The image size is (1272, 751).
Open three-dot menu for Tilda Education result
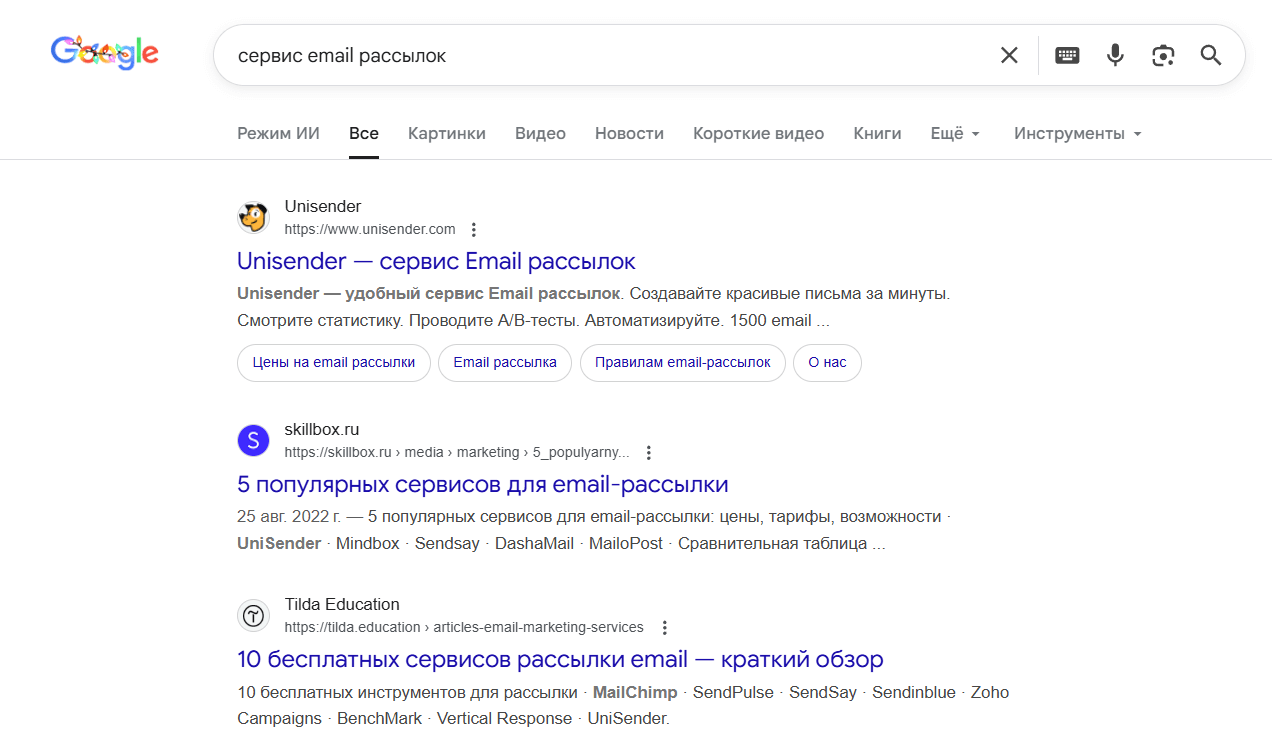[664, 628]
